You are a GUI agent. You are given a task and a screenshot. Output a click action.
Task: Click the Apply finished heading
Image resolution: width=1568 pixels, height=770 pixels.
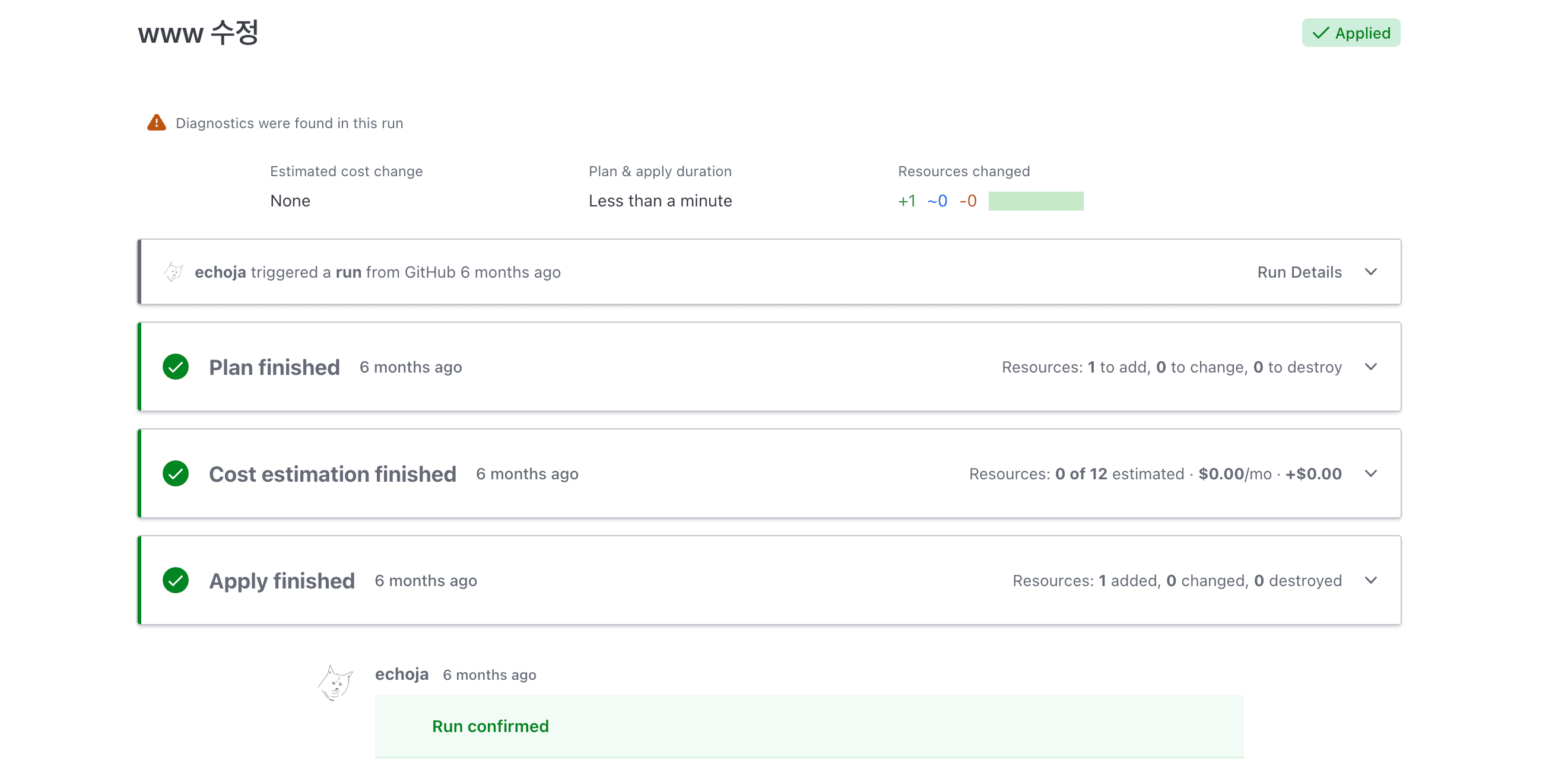[281, 580]
